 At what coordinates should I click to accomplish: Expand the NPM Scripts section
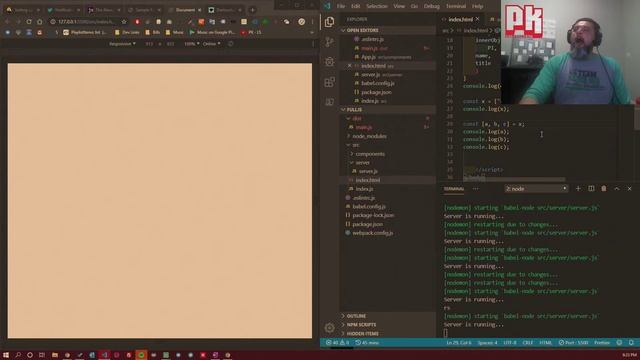click(387, 324)
